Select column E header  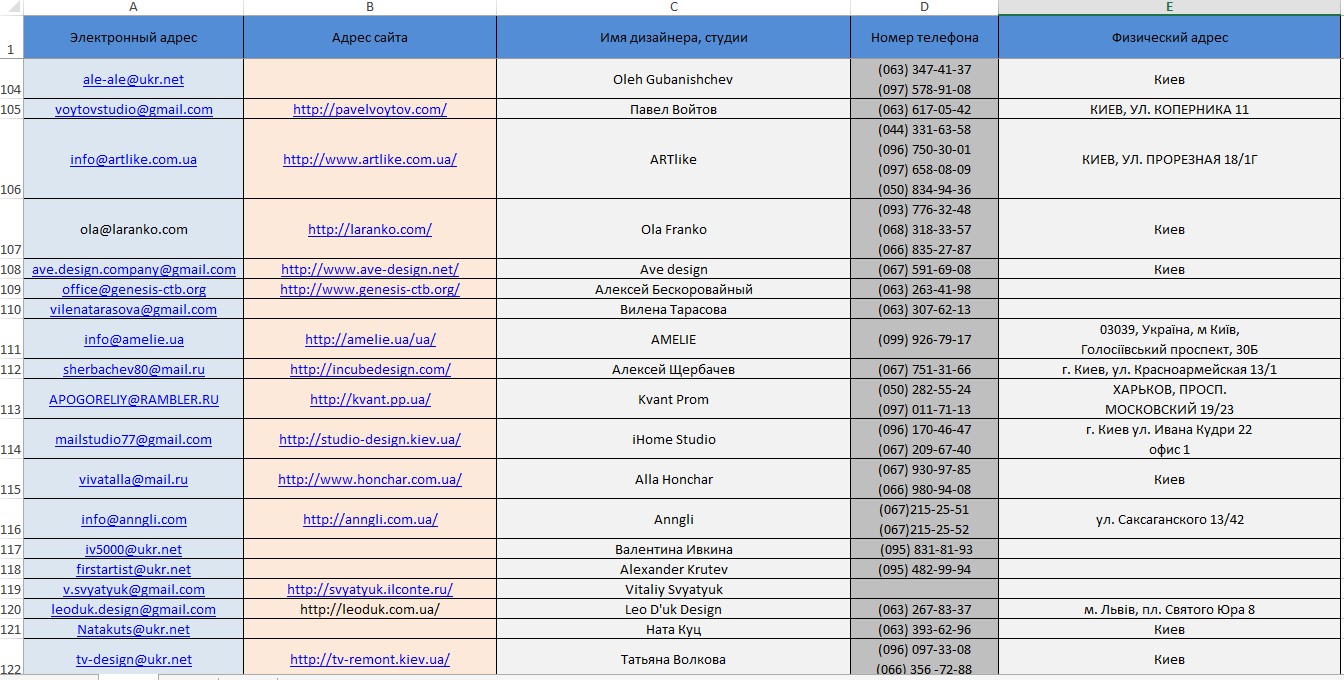click(x=1170, y=7)
